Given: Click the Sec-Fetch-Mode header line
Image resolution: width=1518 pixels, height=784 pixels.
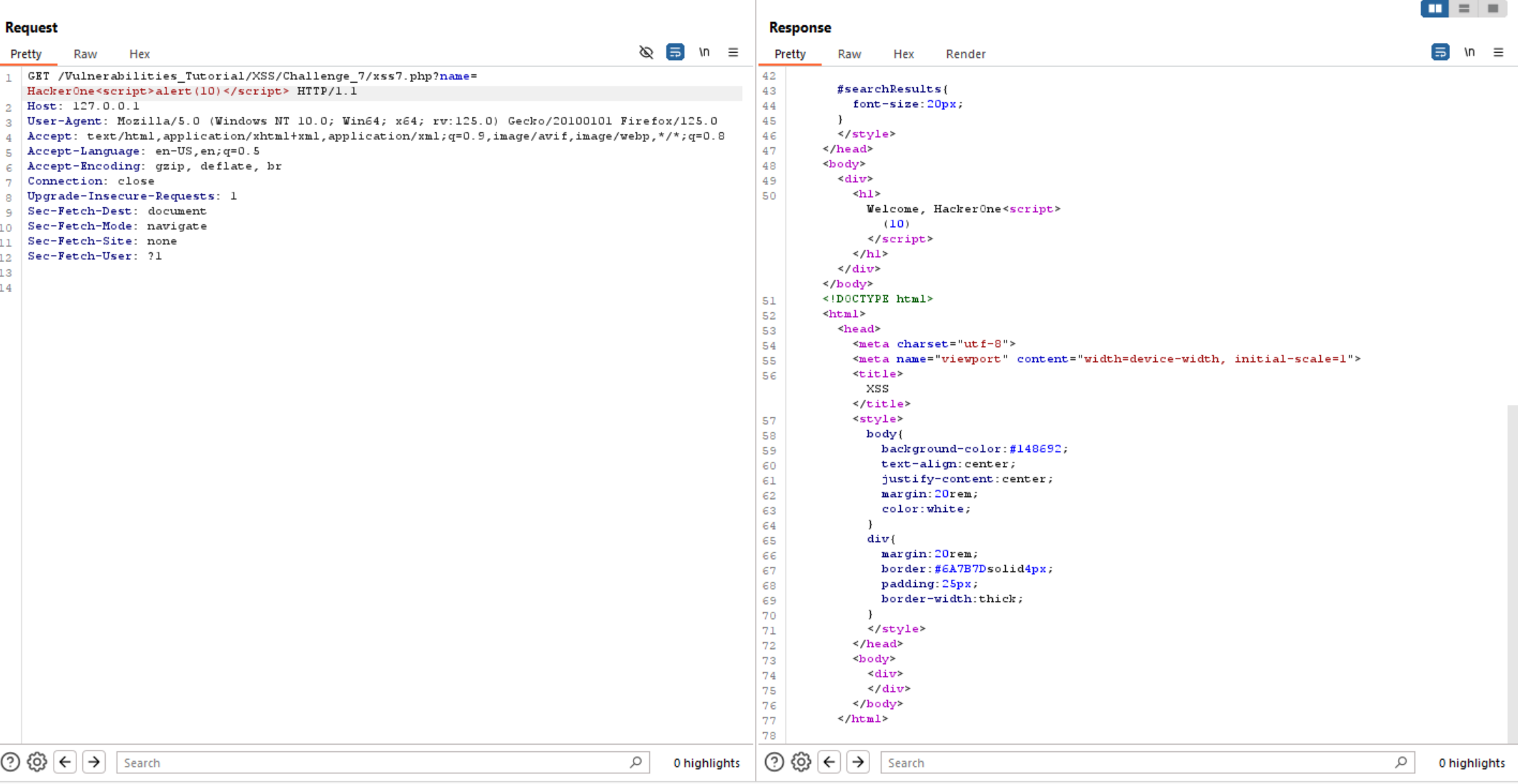Looking at the screenshot, I should point(117,226).
